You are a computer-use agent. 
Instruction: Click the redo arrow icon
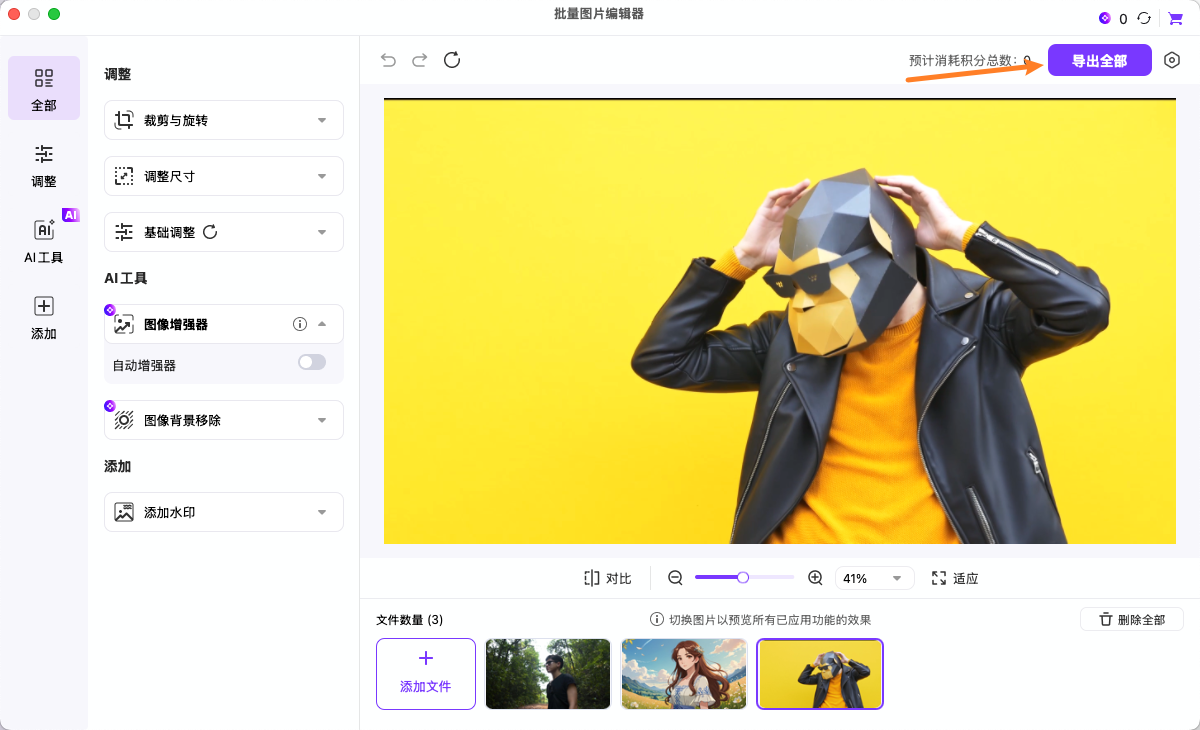pos(420,60)
